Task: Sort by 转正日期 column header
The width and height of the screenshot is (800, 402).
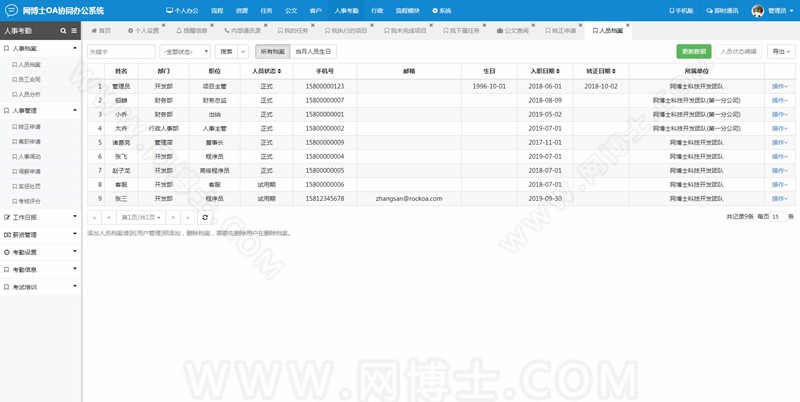Action: tap(601, 71)
